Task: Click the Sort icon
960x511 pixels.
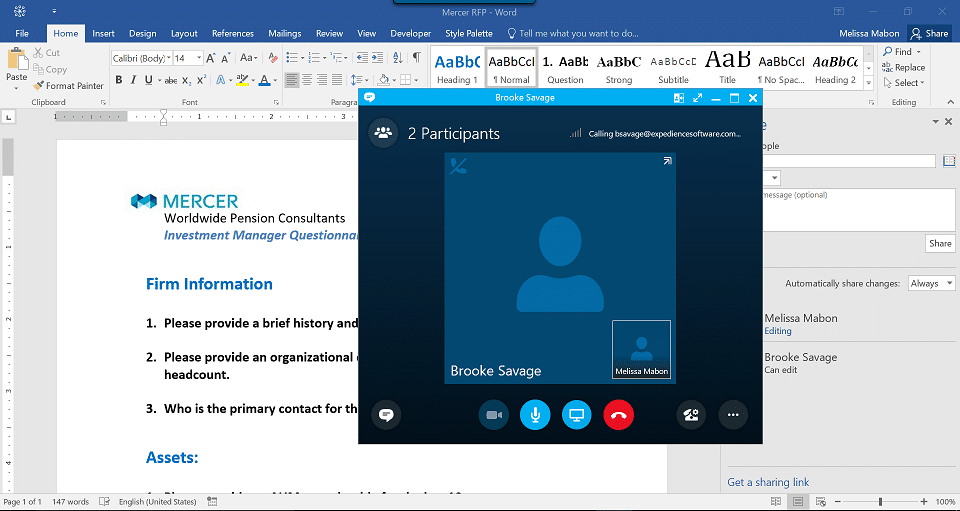Action: (398, 58)
